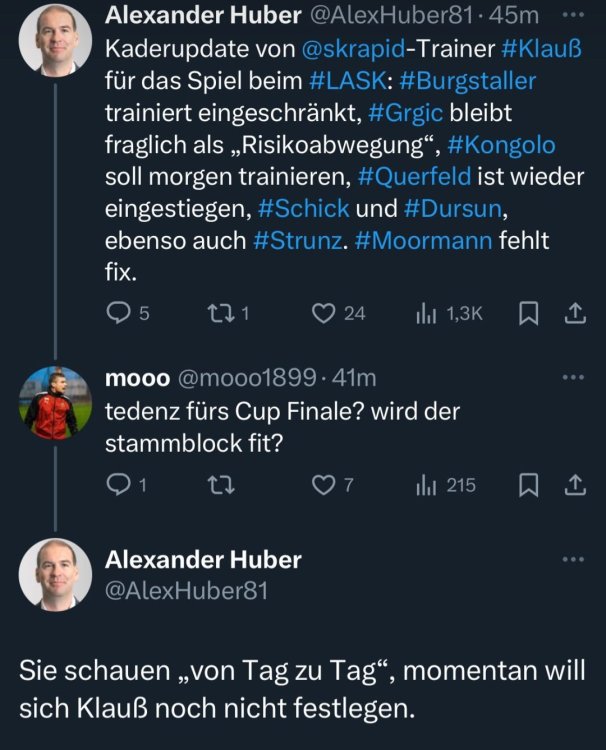
Task: Share Alexander Huber's Kaderupdate tweet
Action: 575,313
